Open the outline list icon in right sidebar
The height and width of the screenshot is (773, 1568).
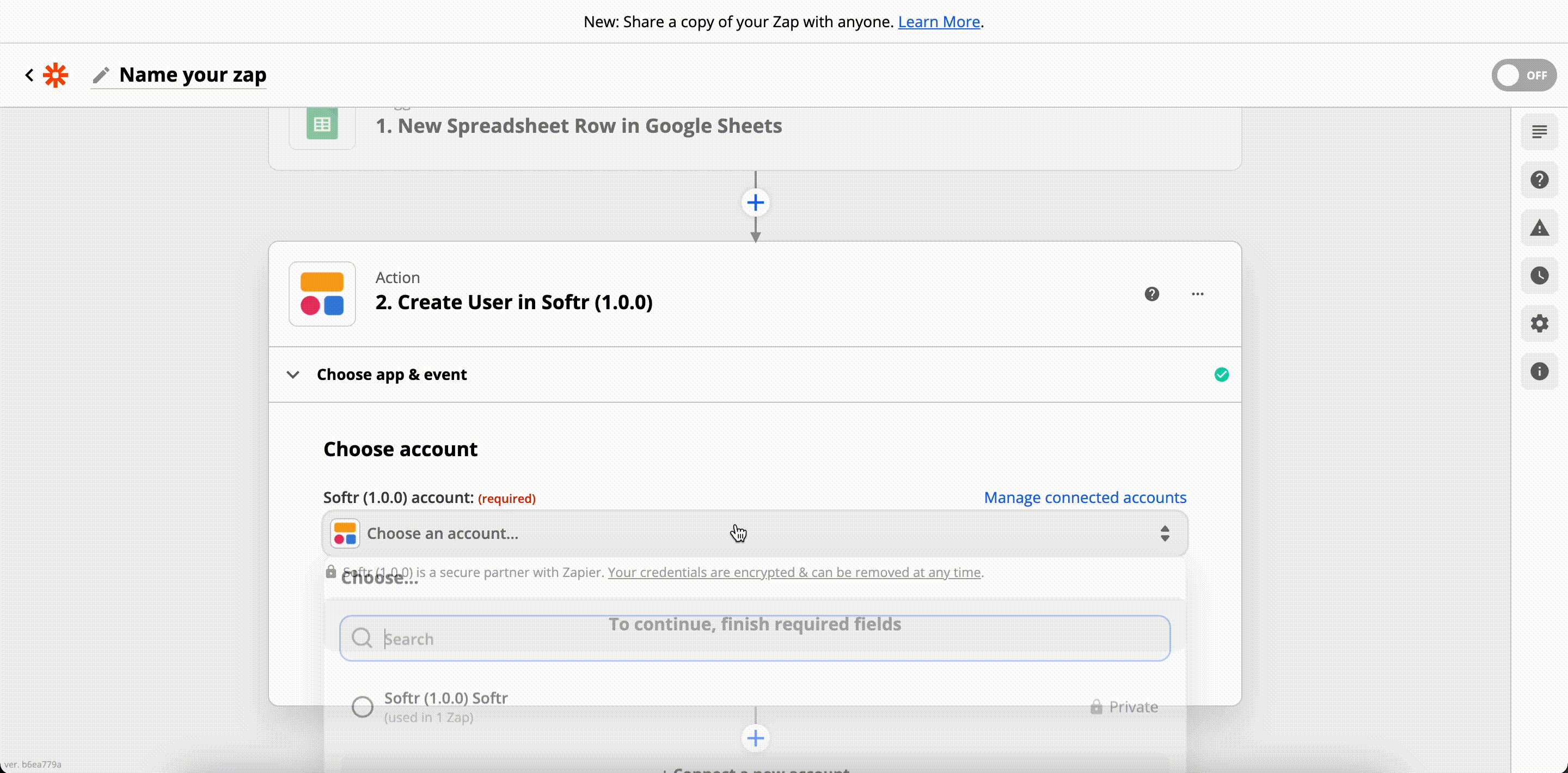click(1539, 132)
